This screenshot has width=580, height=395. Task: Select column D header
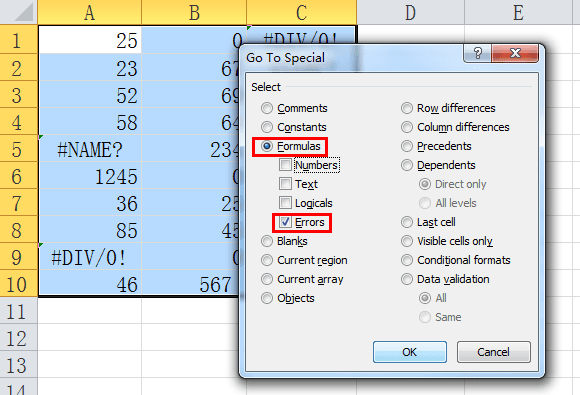coord(410,12)
